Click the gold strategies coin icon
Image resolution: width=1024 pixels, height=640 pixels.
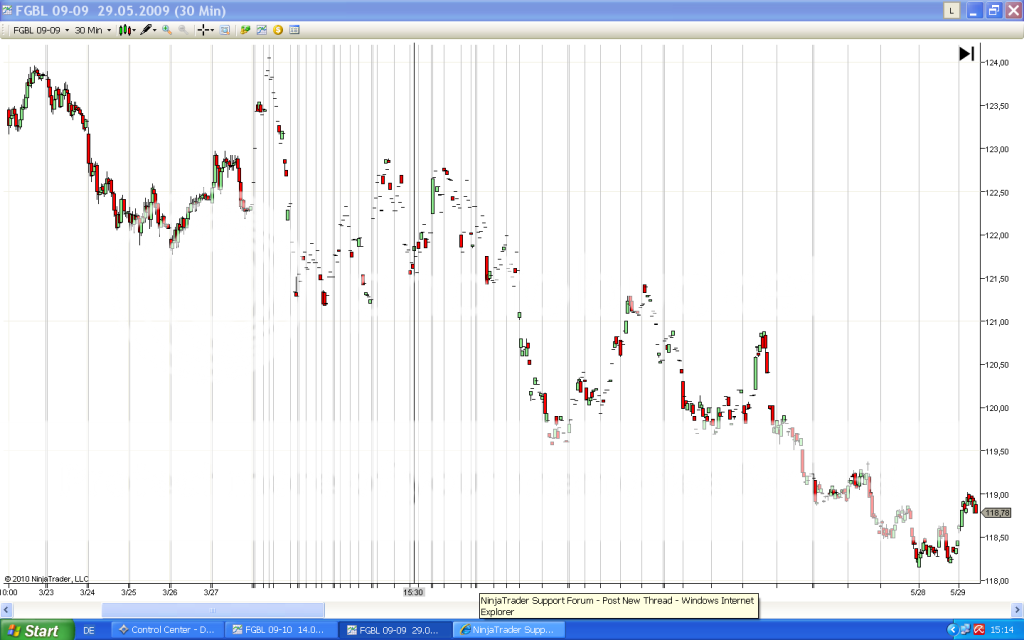coord(277,30)
